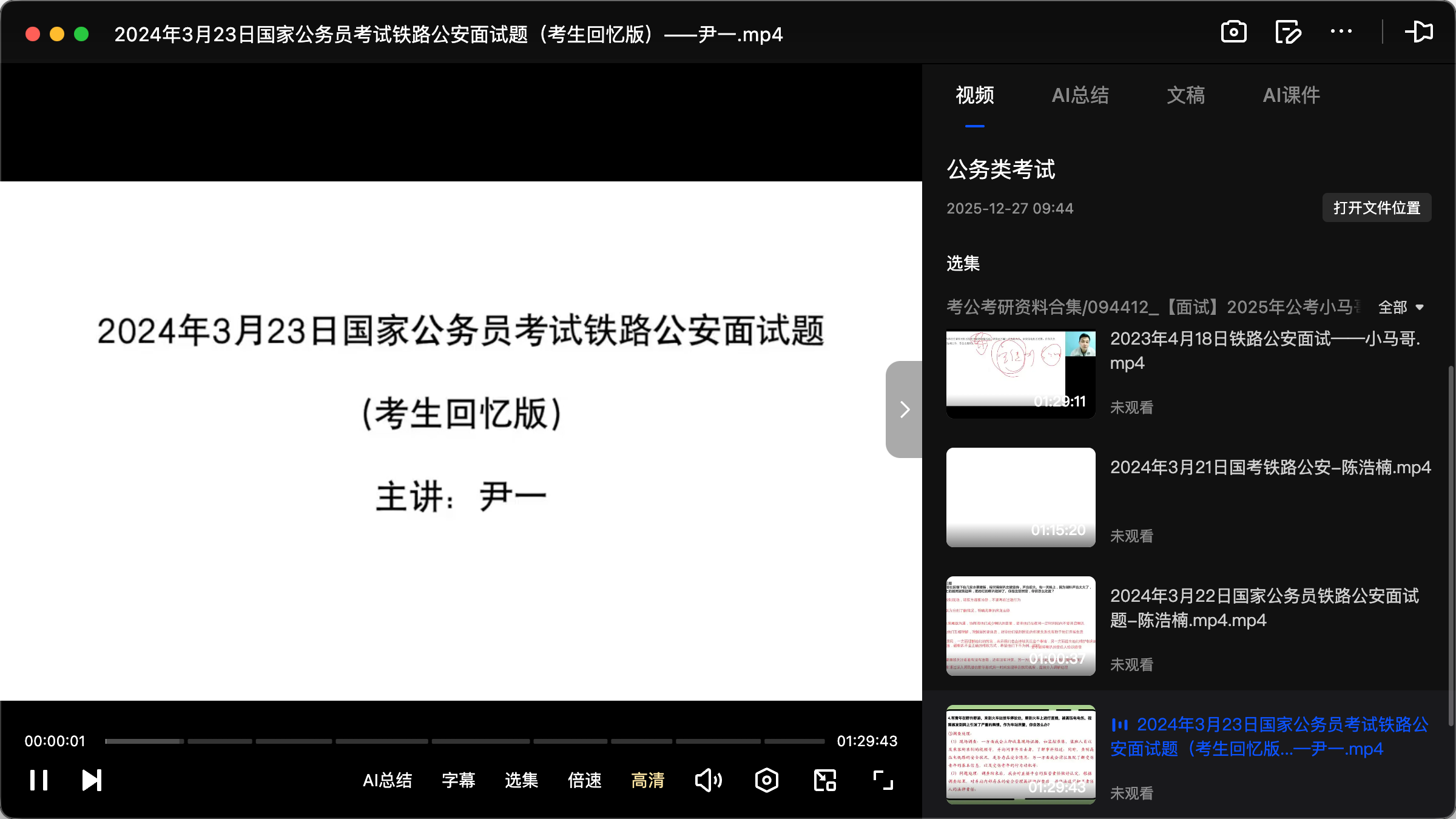Click the 打开文件位置 button
The height and width of the screenshot is (819, 1456).
1376,207
